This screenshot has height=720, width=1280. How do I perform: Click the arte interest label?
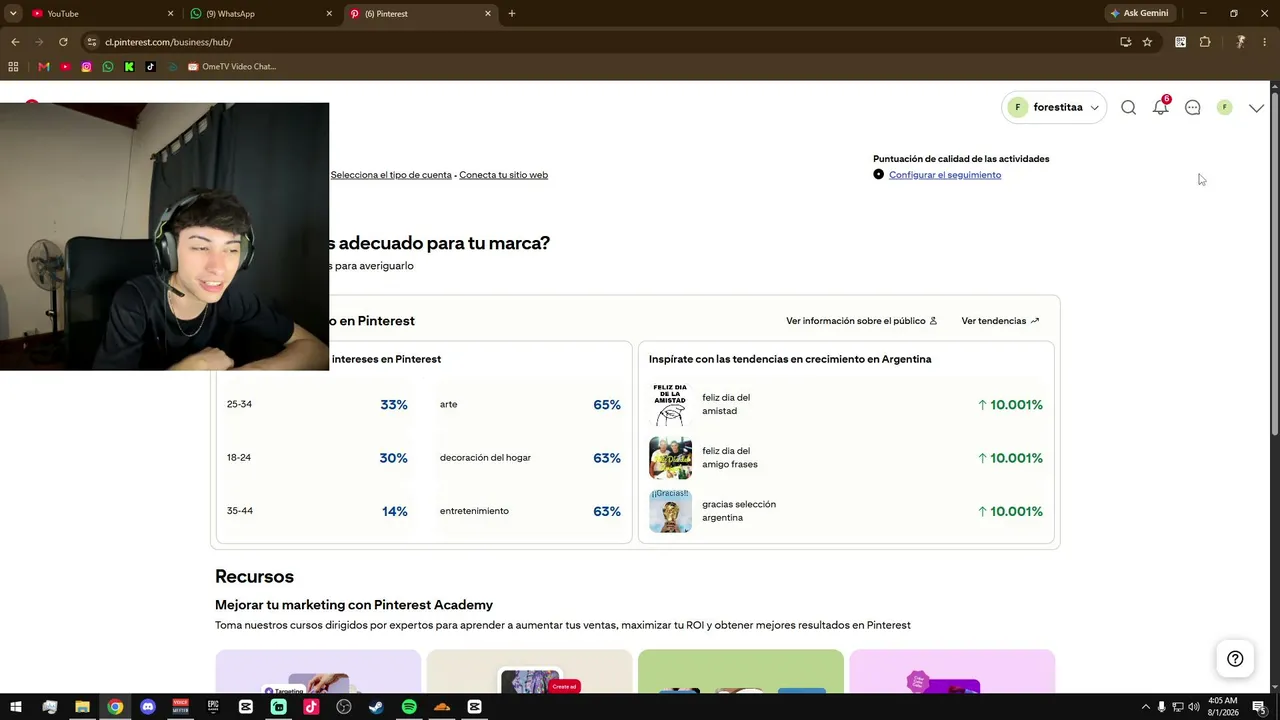[x=448, y=404]
